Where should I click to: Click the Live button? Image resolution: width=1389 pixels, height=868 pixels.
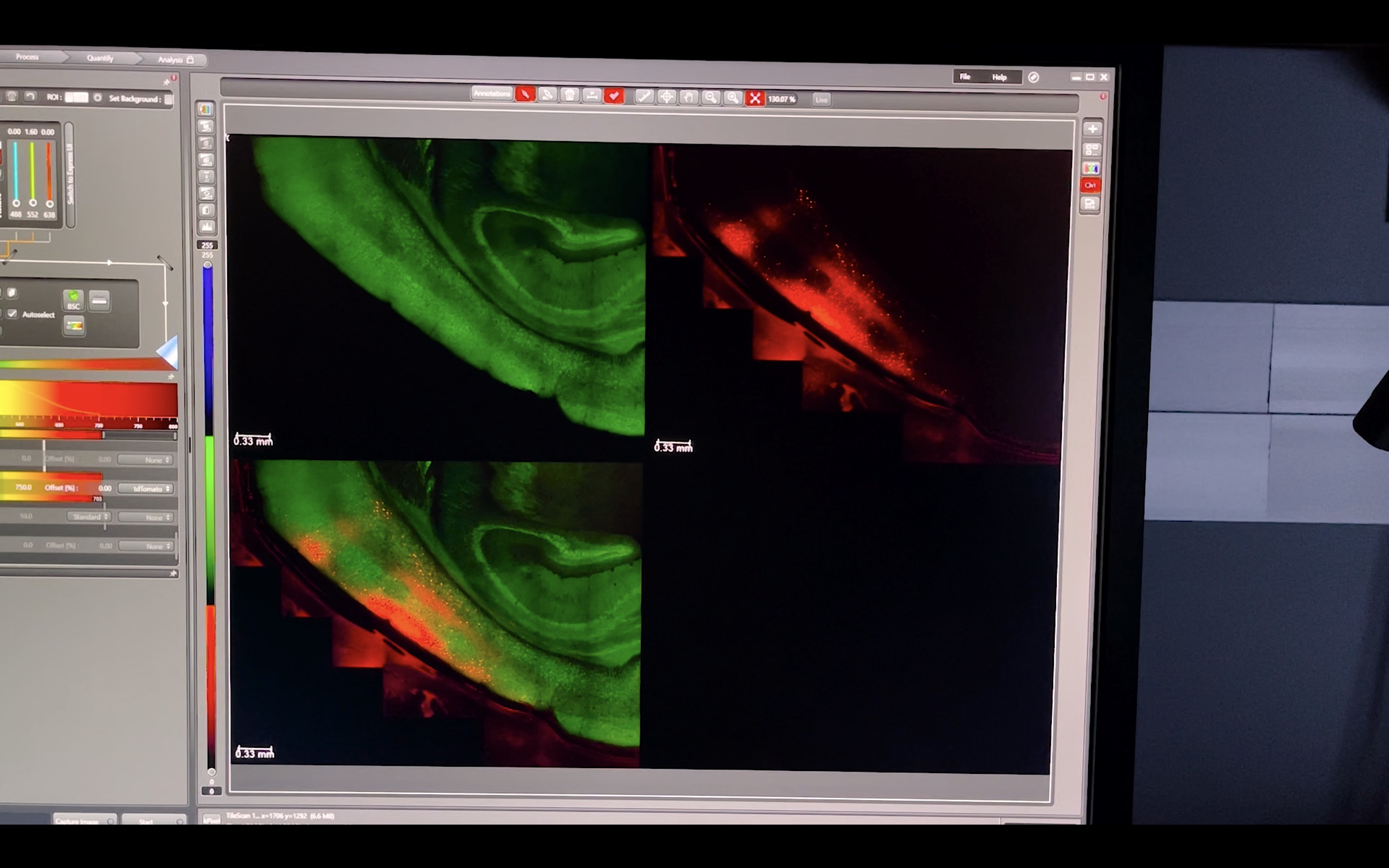pyautogui.click(x=821, y=100)
